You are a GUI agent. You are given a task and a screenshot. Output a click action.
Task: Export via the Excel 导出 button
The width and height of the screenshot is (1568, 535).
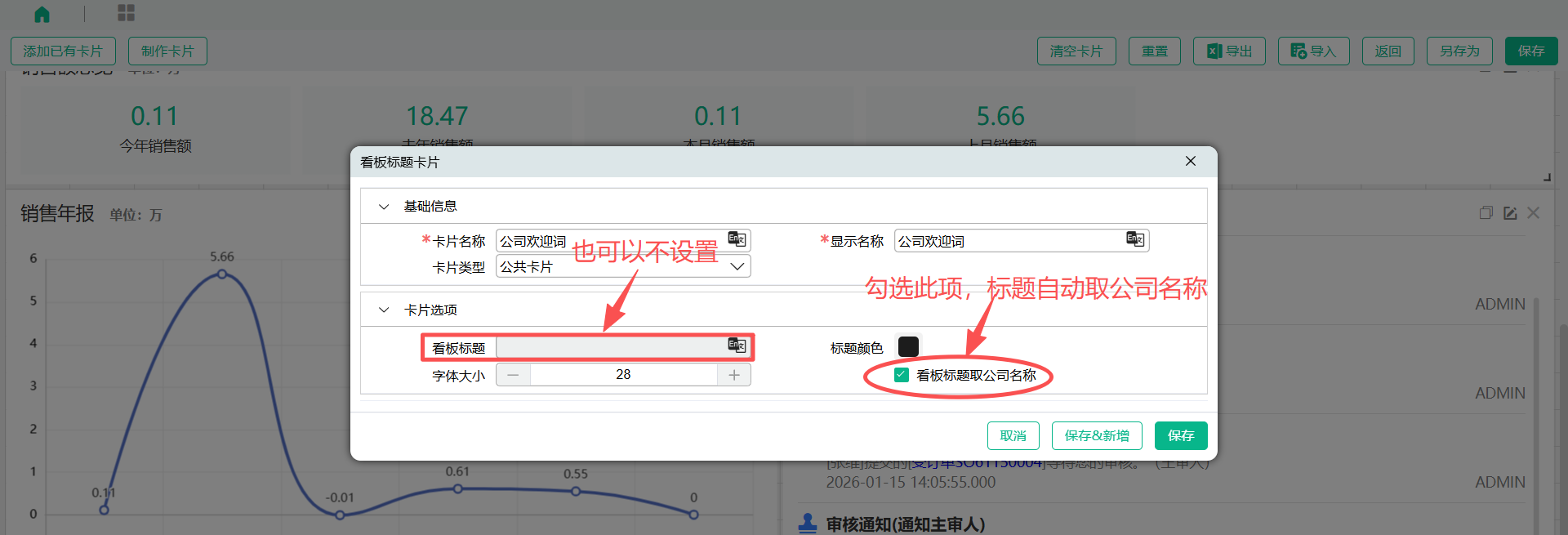coord(1229,51)
